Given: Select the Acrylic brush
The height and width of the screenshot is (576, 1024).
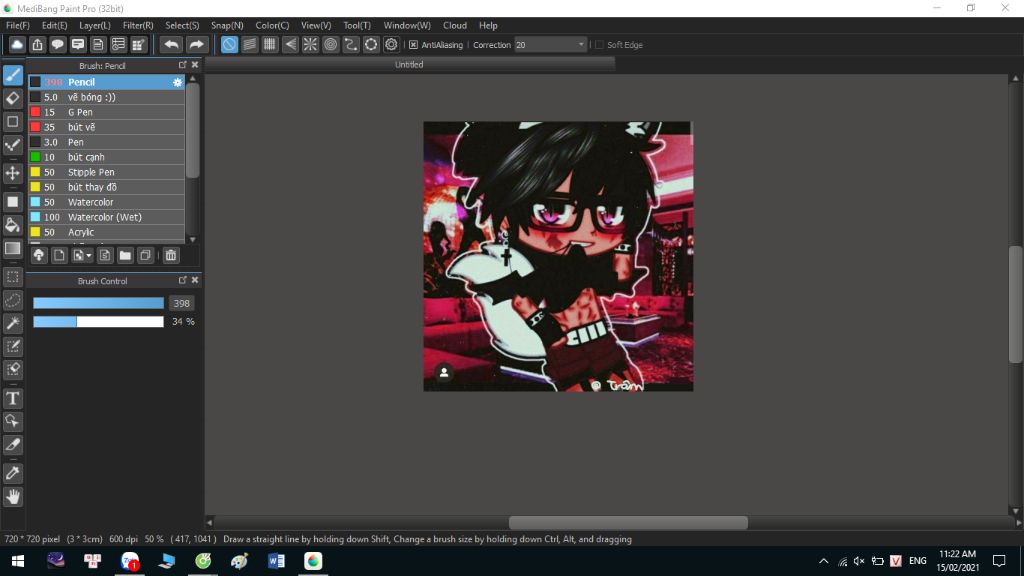Looking at the screenshot, I should (106, 232).
